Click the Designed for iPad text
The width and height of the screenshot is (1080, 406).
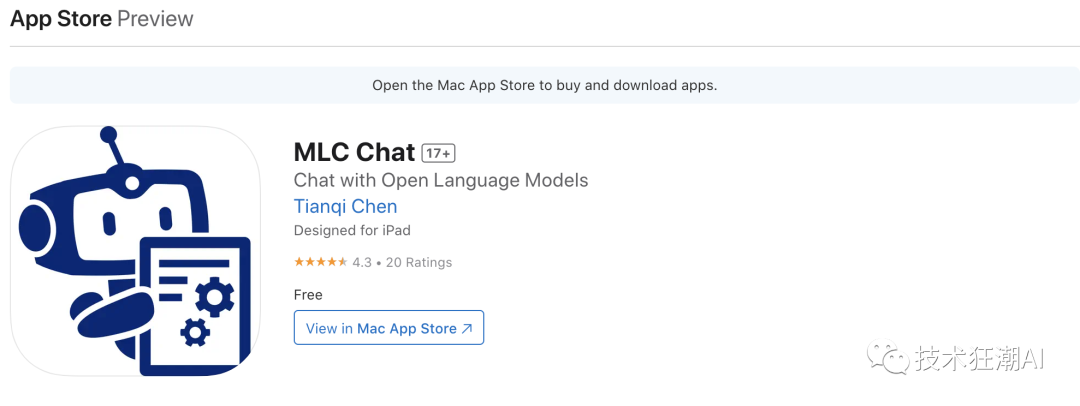(352, 230)
